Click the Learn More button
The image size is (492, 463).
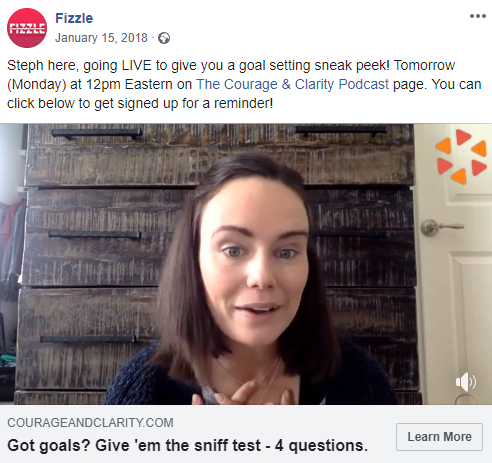click(x=439, y=437)
